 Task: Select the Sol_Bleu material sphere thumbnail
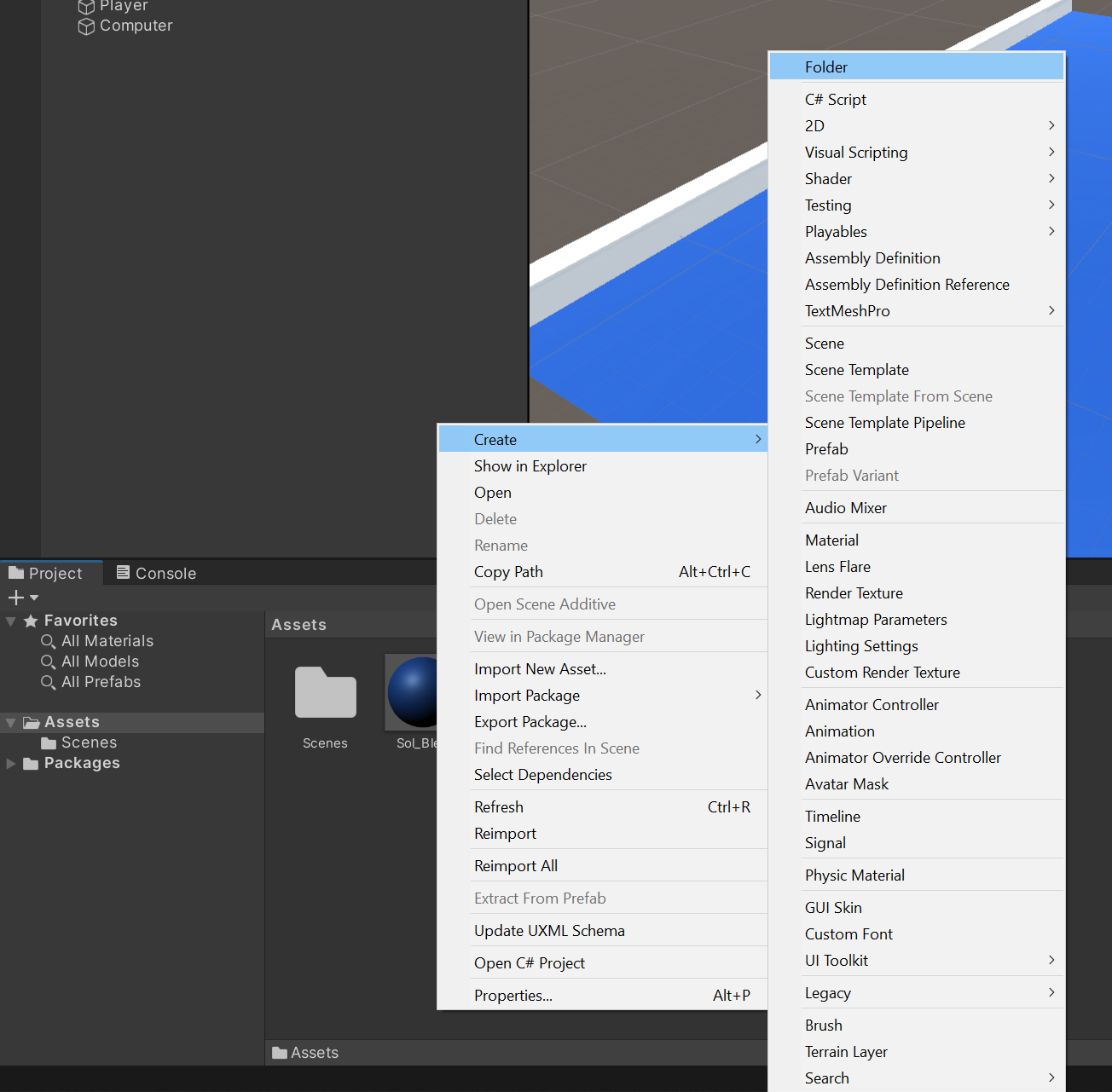tap(412, 692)
